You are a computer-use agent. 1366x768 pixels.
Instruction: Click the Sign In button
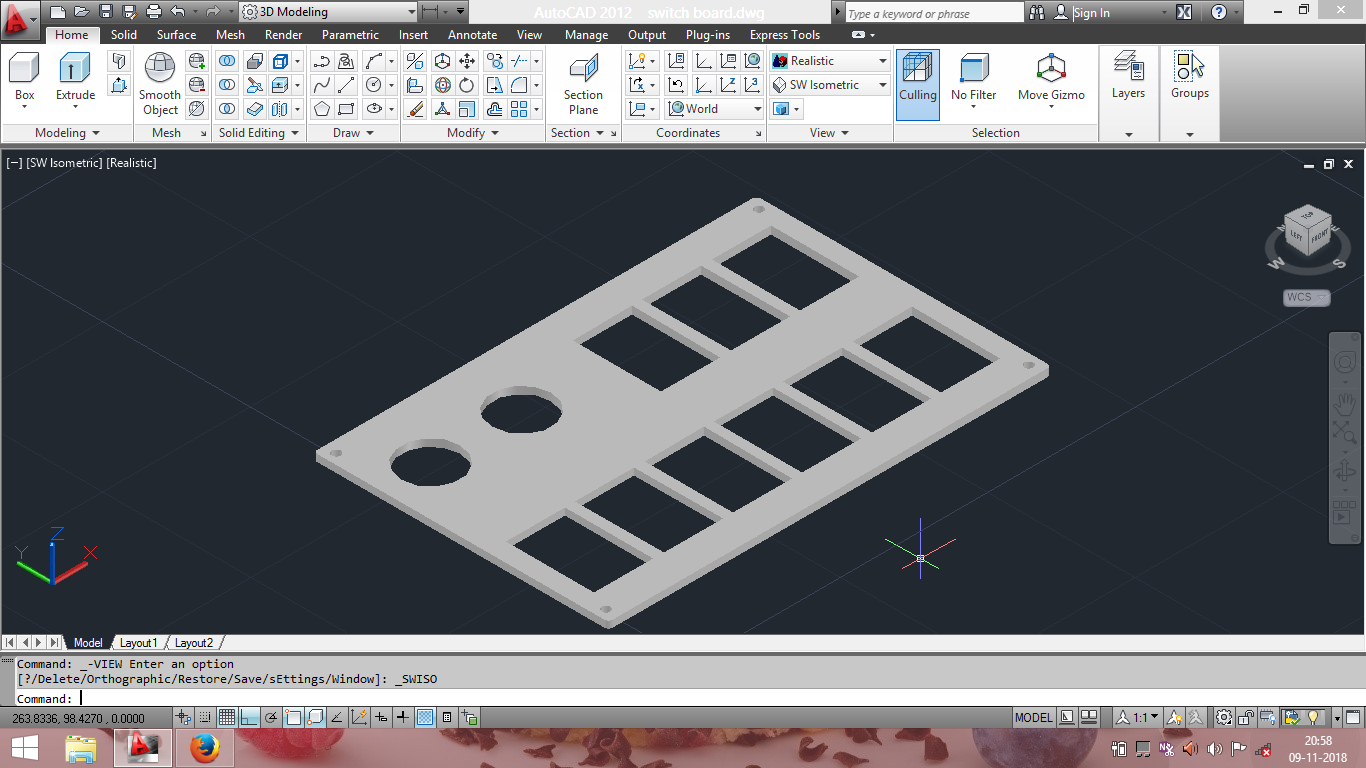(x=1091, y=13)
